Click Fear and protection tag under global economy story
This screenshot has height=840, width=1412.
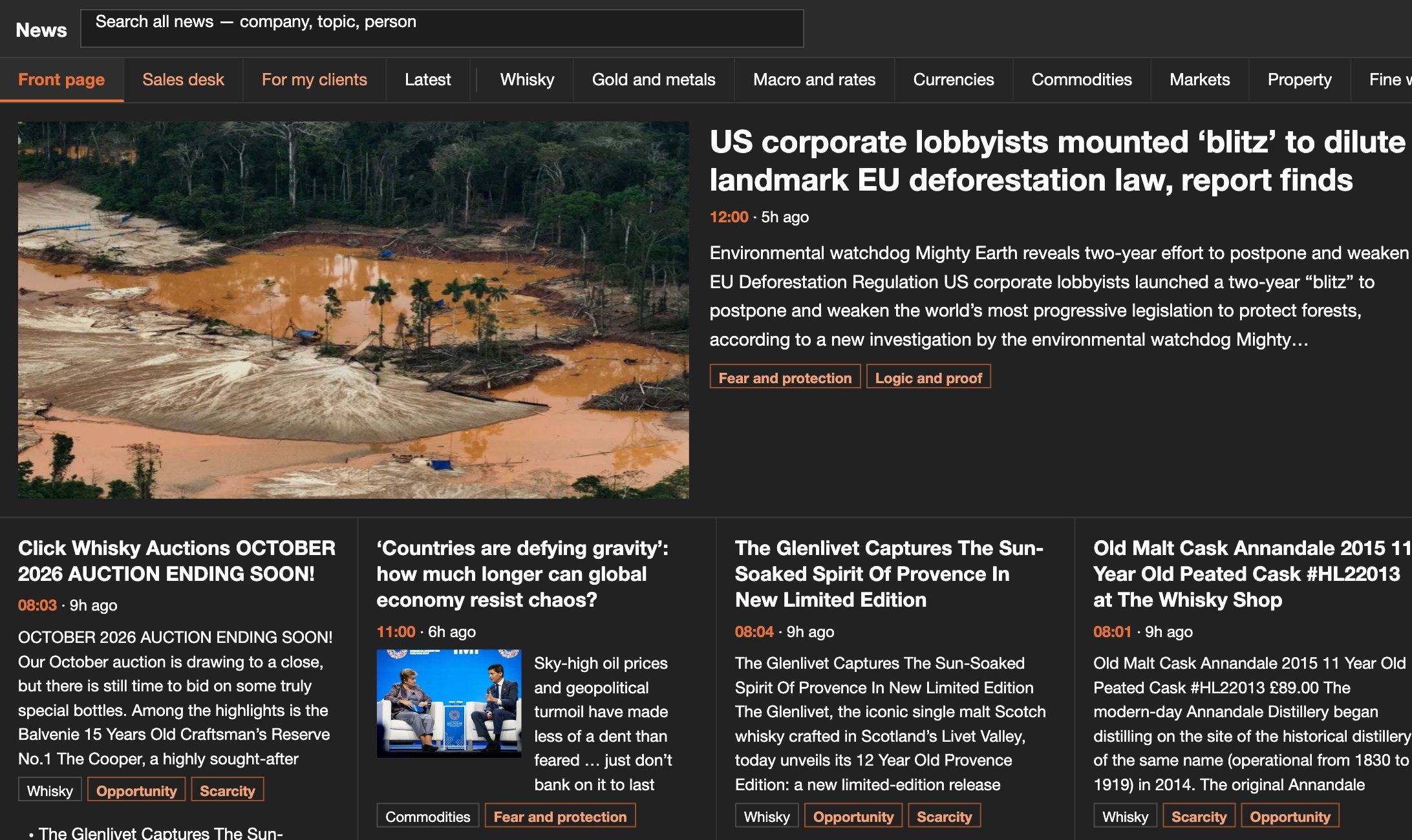coord(561,817)
